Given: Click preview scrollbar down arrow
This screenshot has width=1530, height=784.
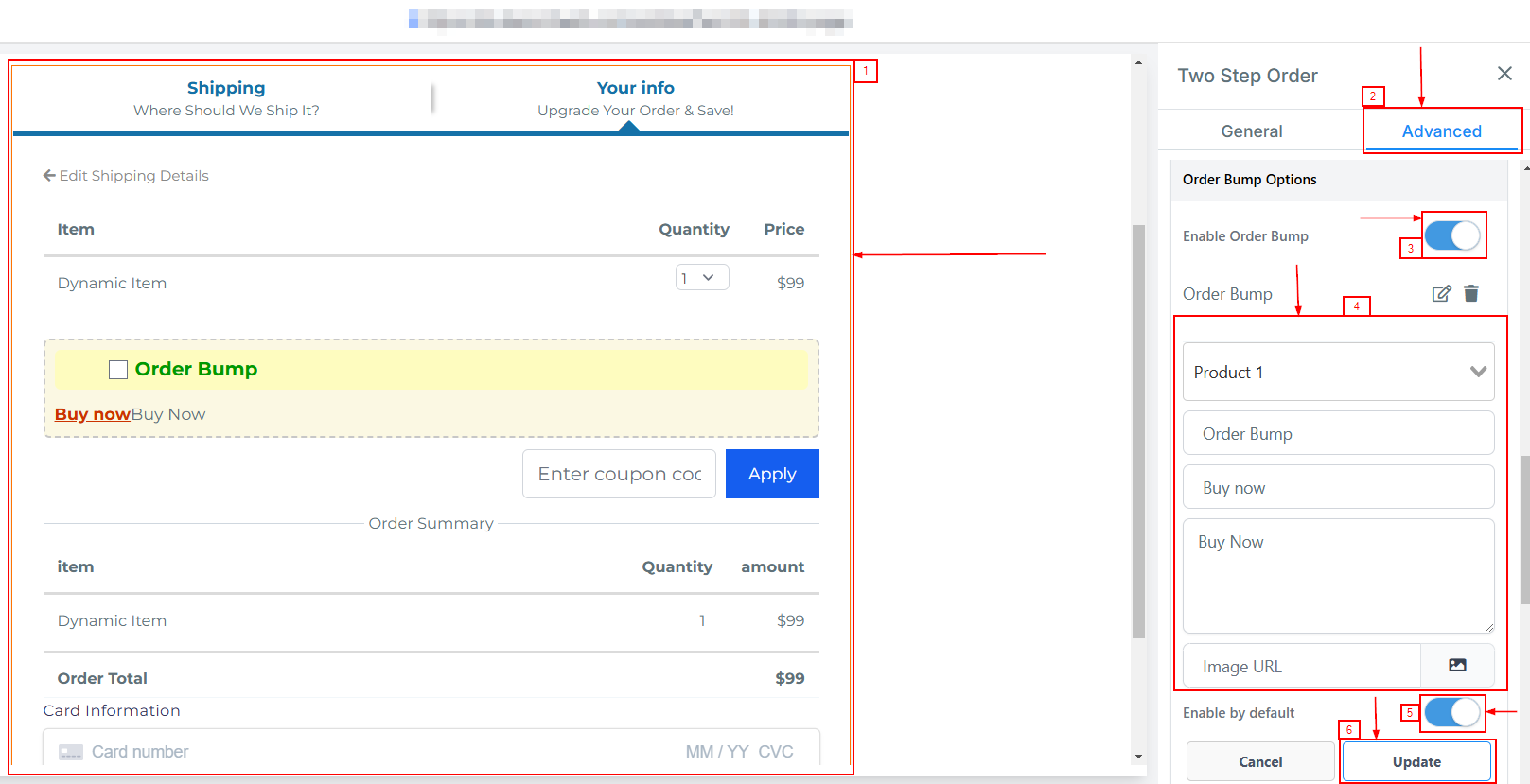Looking at the screenshot, I should (1138, 757).
